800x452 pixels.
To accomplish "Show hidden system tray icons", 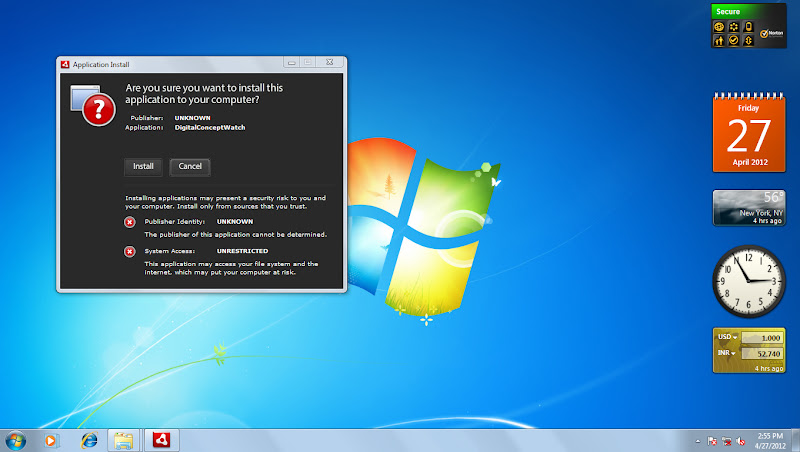I will (x=697, y=441).
